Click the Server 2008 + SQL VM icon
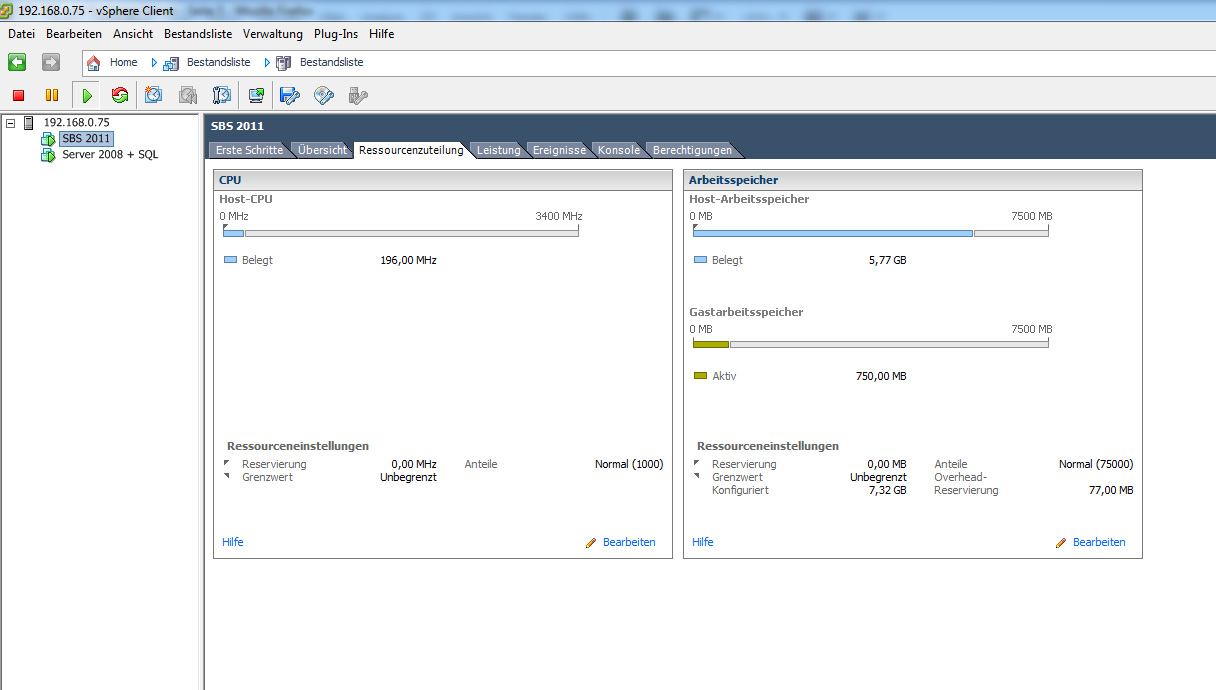Screen dimensions: 1216x690 click(x=48, y=155)
